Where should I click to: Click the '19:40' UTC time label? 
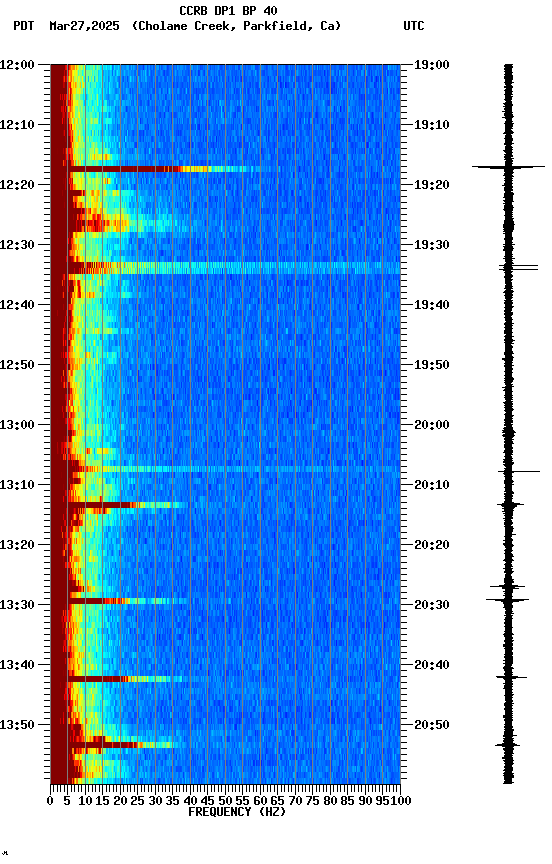pyautogui.click(x=432, y=305)
